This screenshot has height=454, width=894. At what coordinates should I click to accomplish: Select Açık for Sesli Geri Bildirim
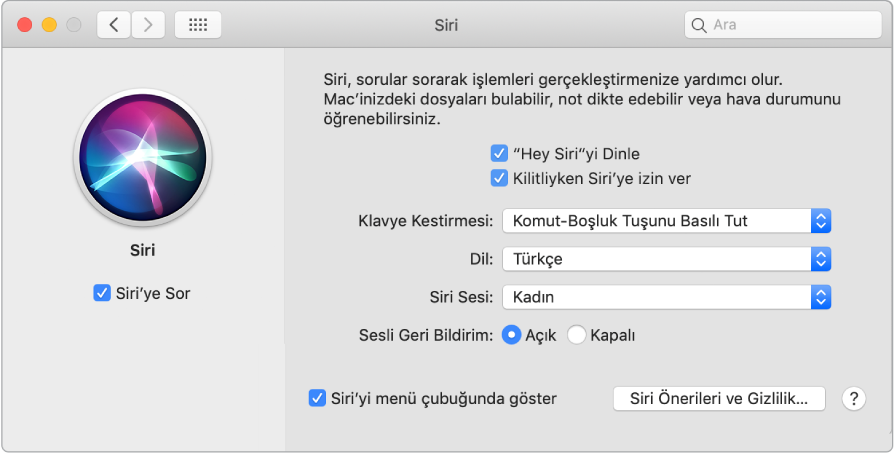[x=511, y=335]
